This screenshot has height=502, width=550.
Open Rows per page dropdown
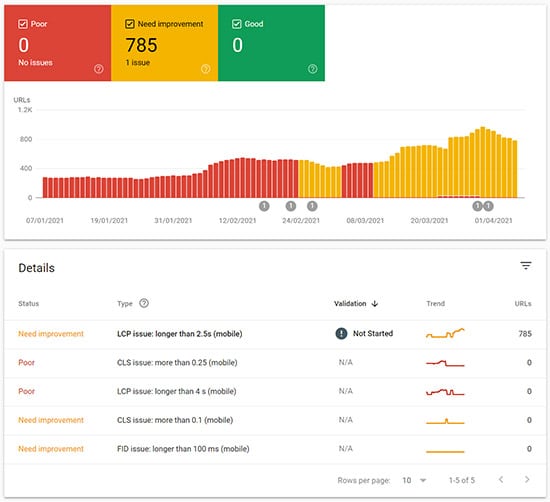(x=414, y=480)
